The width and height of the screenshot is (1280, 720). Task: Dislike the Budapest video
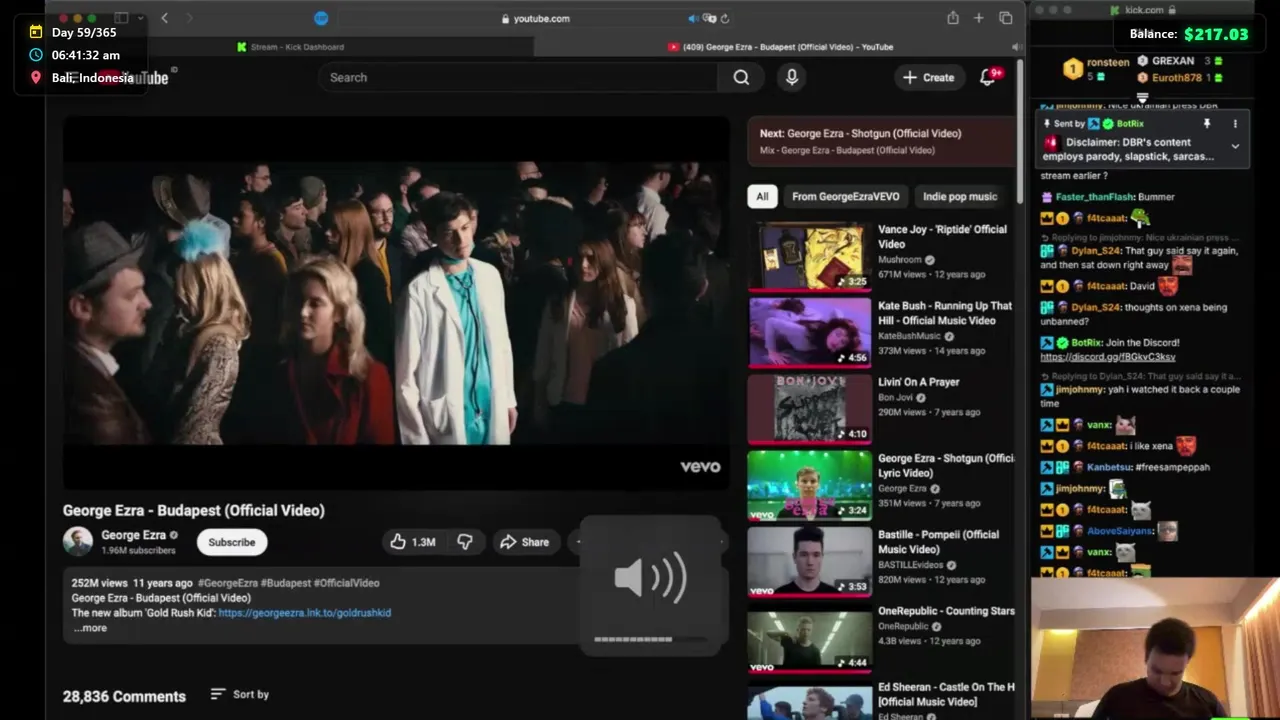465,542
